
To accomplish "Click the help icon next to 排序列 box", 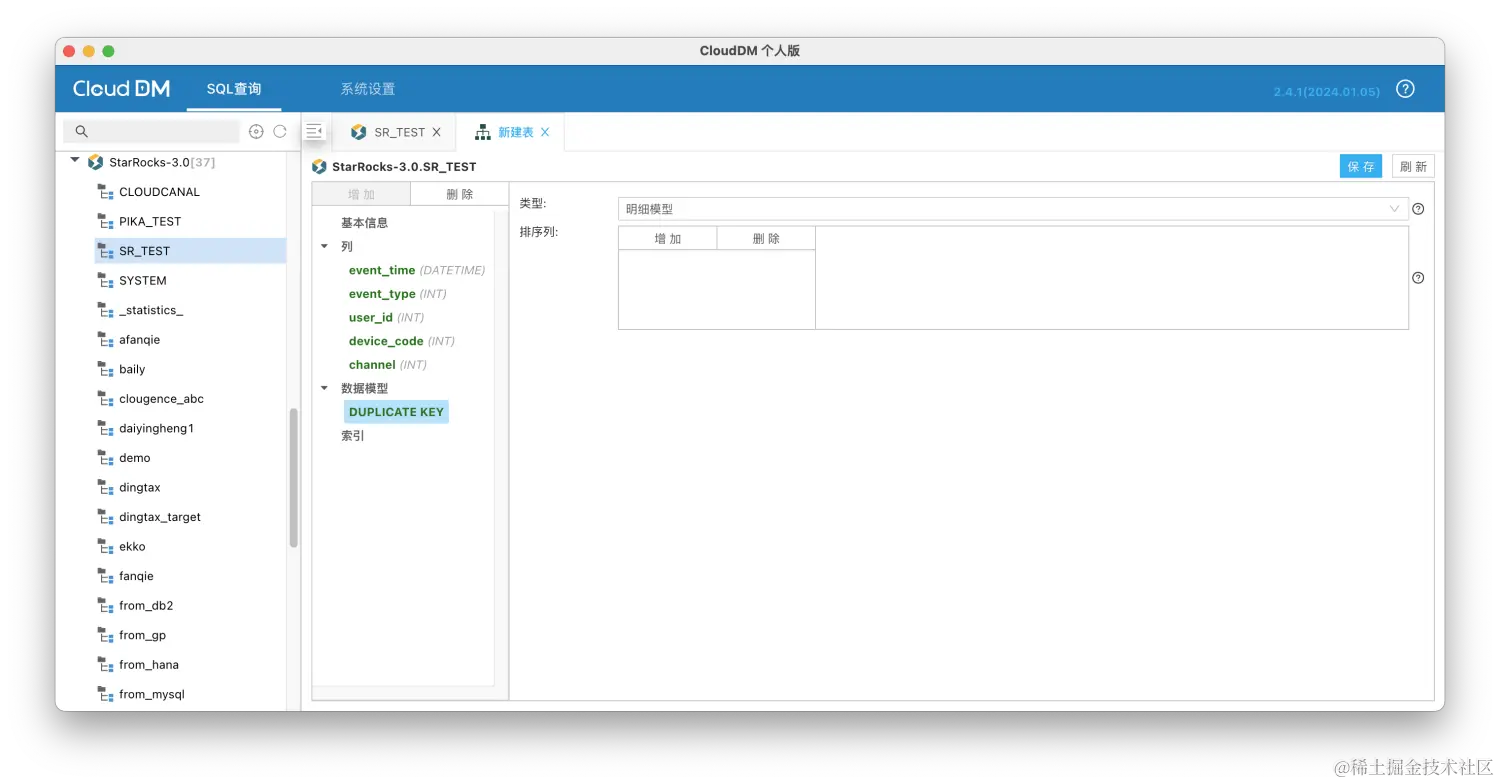I will point(1418,278).
